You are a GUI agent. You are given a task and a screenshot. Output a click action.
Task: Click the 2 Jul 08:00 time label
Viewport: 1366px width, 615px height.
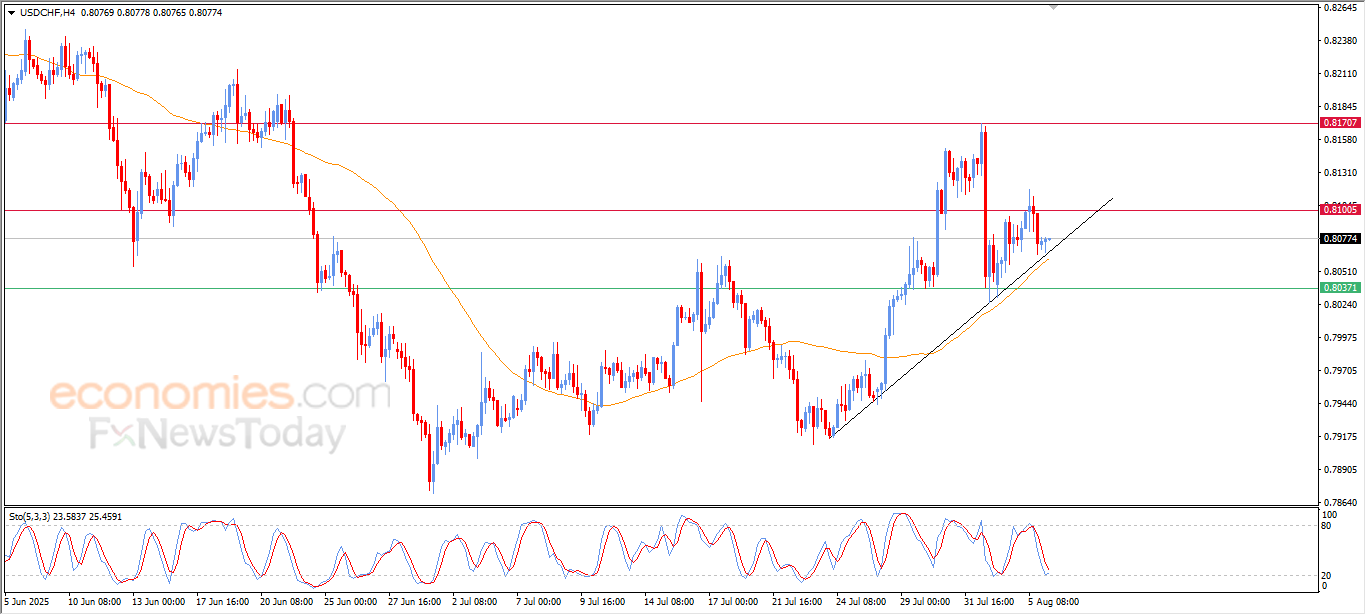(475, 603)
